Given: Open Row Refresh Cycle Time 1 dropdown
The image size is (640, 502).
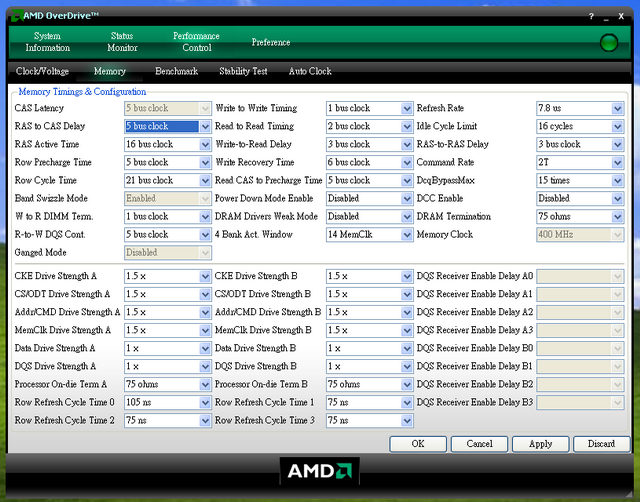Looking at the screenshot, I should [x=369, y=402].
